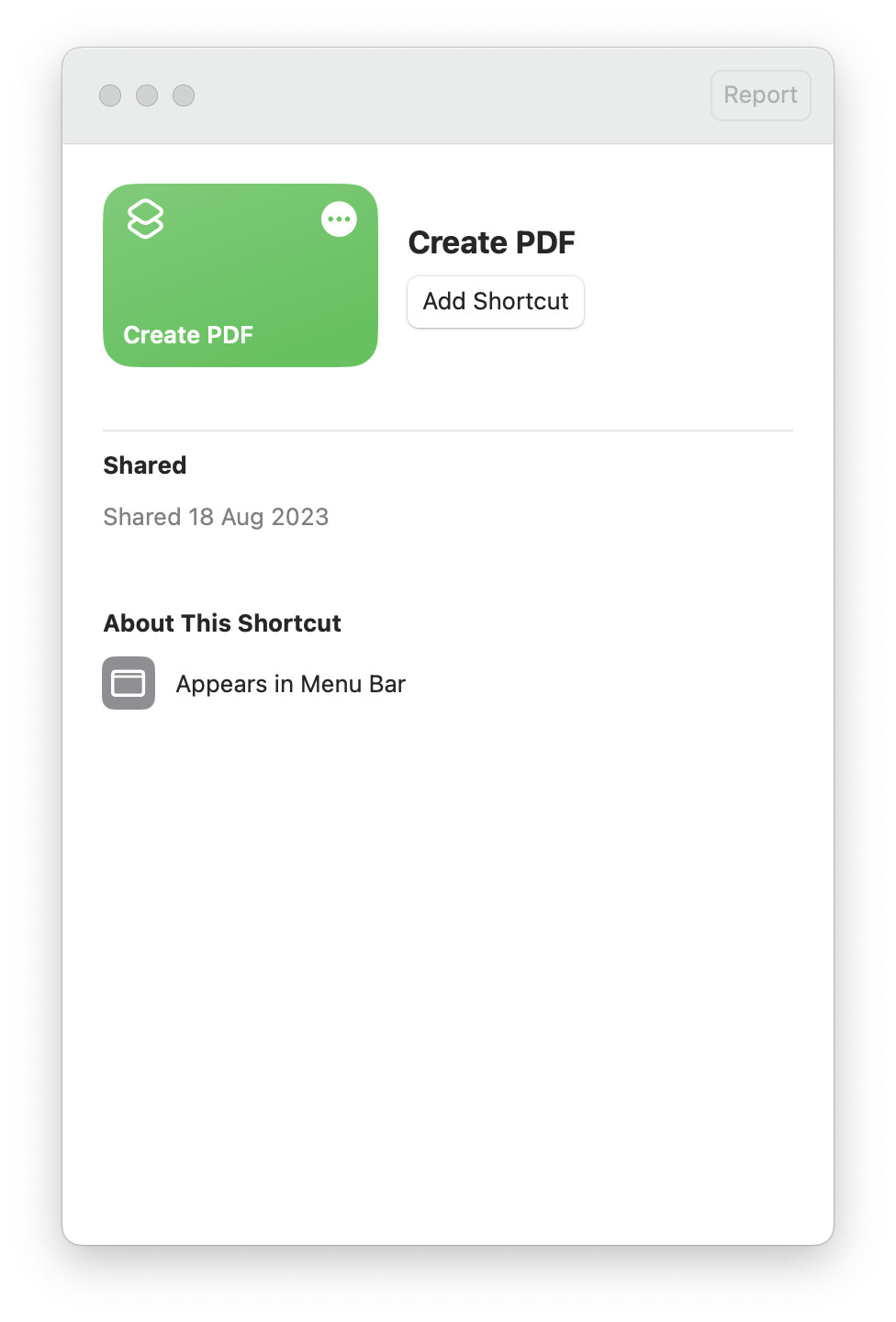Click the Shortcuts layered logo on green card
This screenshot has height=1322, width=896.
145,218
